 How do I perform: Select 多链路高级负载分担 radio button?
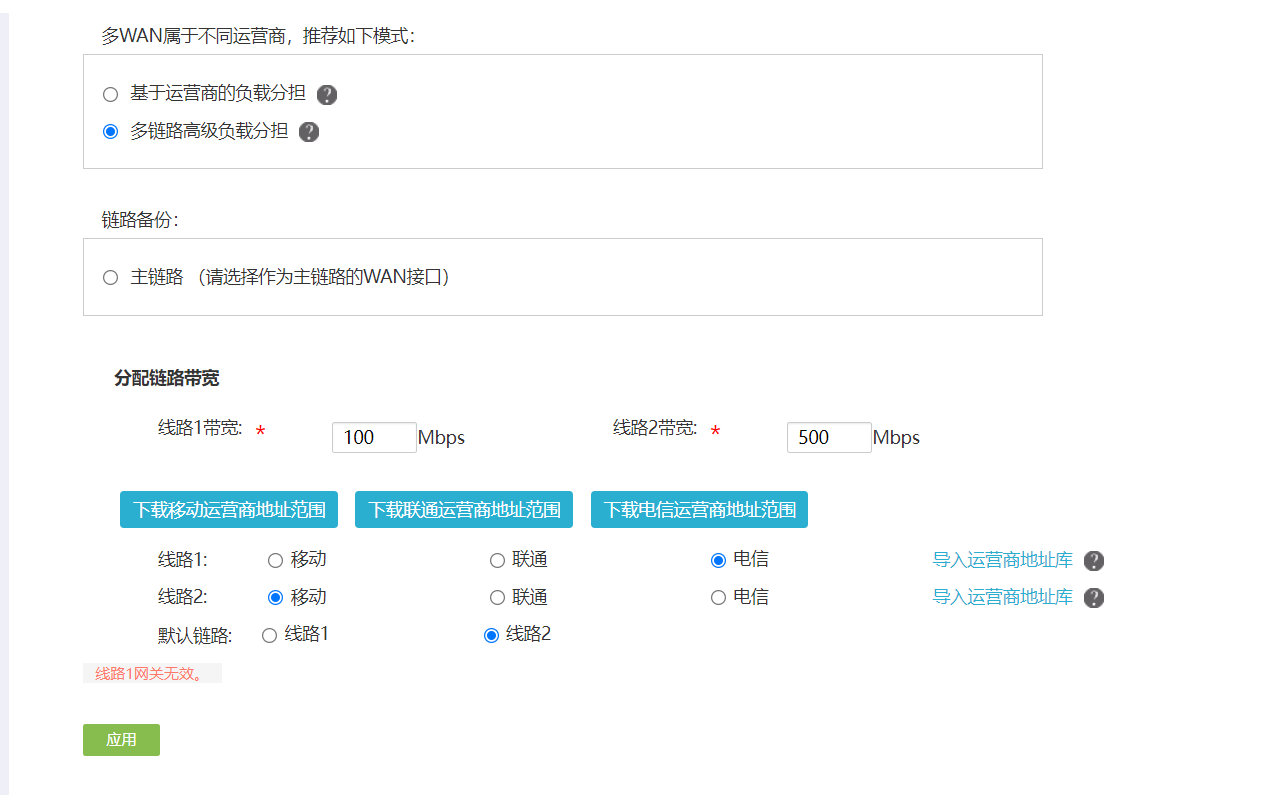click(x=111, y=131)
